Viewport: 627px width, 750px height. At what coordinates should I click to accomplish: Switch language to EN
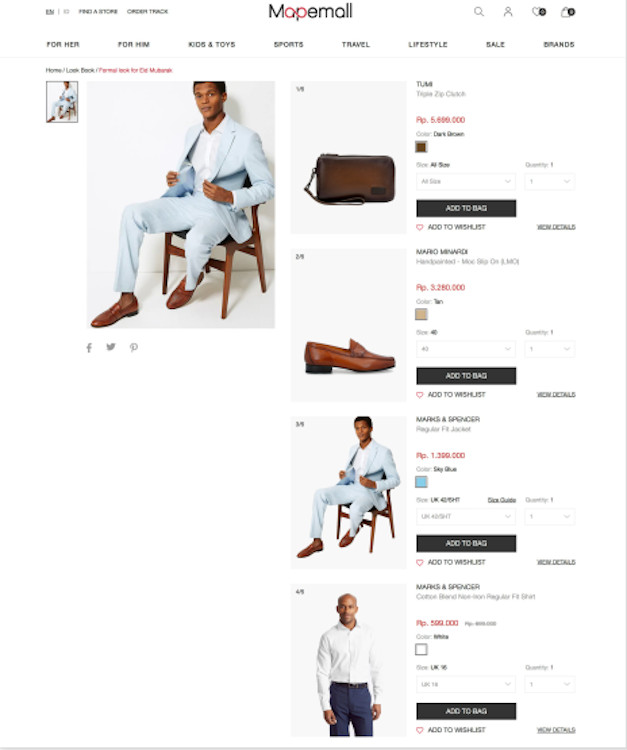coord(50,11)
